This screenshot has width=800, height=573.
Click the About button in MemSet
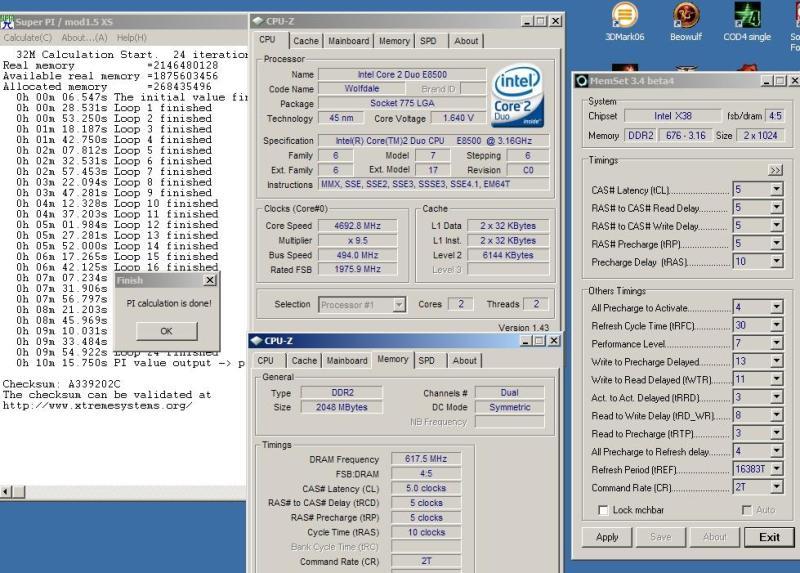[x=715, y=537]
